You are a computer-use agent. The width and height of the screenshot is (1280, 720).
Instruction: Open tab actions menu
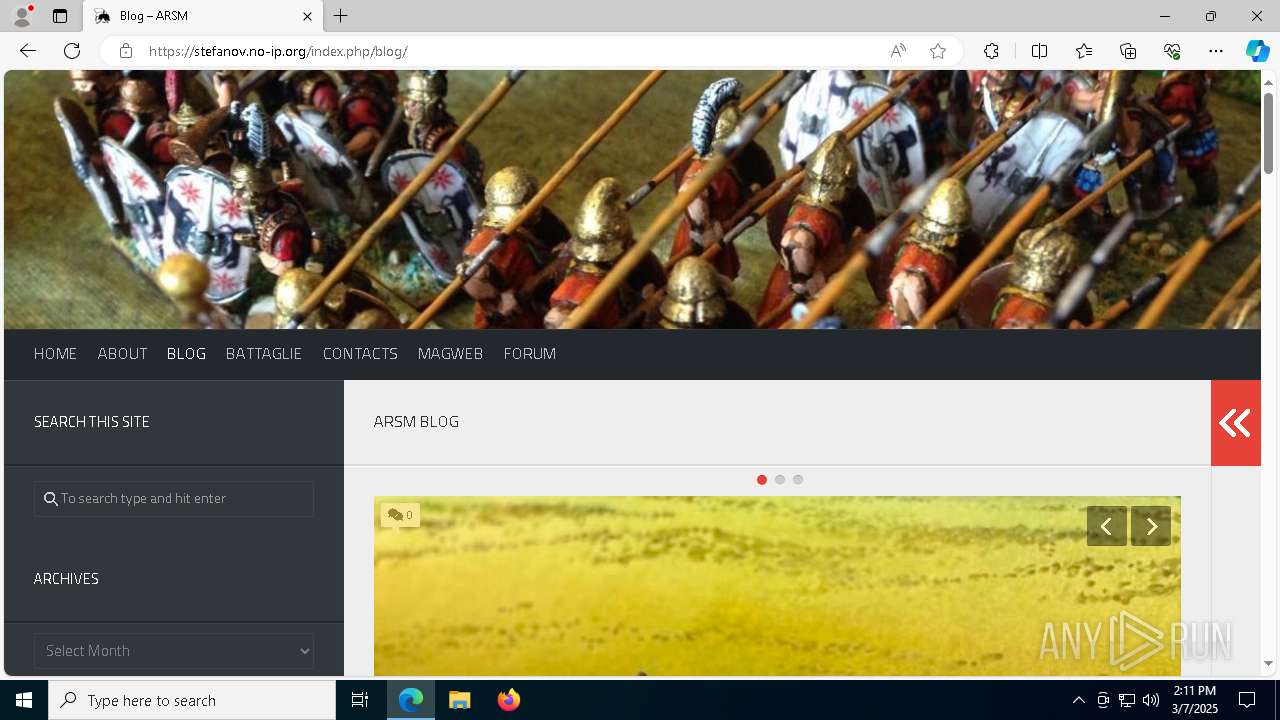60,16
